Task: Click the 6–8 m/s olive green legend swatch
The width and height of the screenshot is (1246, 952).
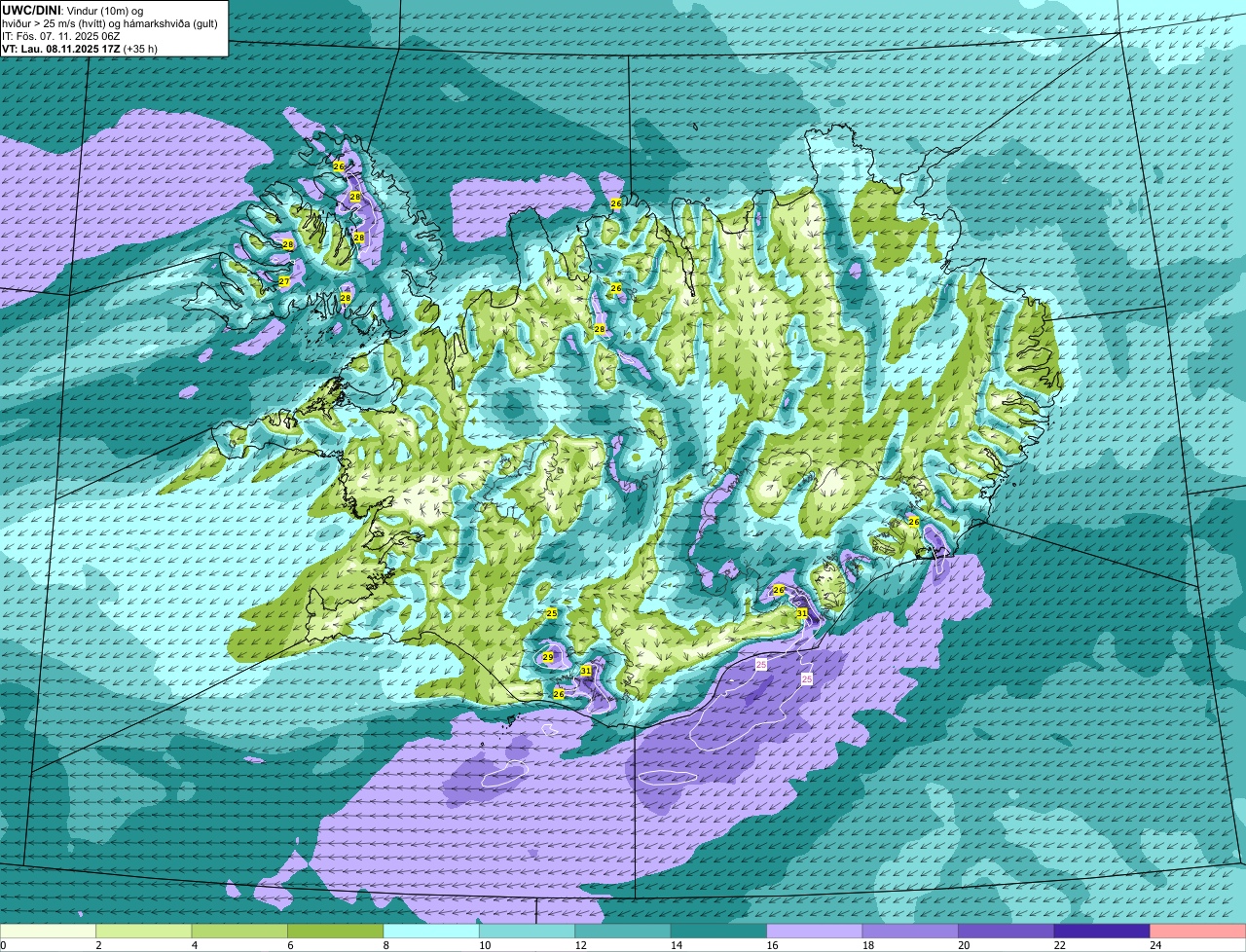Action: click(336, 931)
